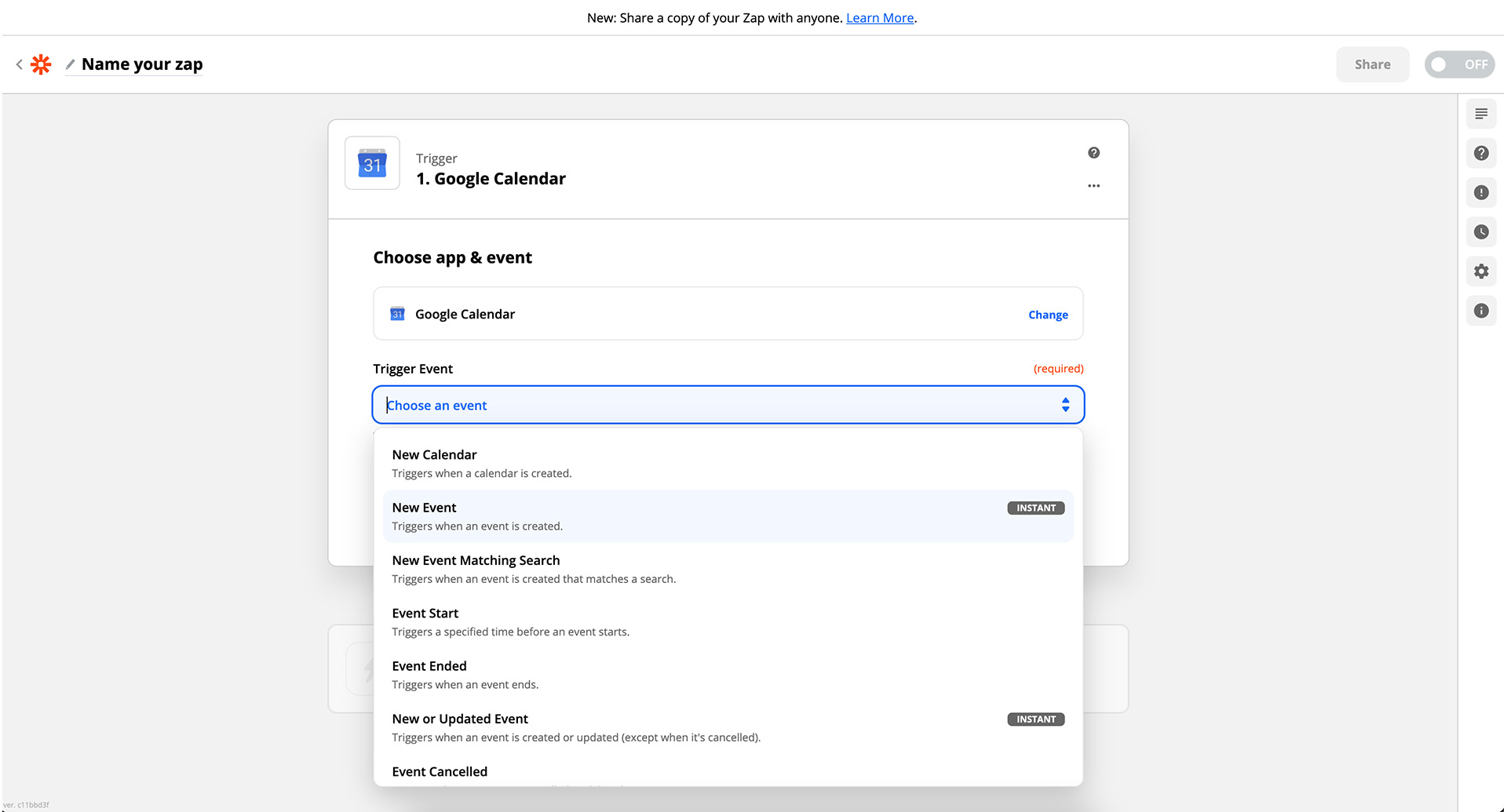Open the trigger step three-dot menu
Viewport: 1507px width, 812px height.
coord(1093,186)
